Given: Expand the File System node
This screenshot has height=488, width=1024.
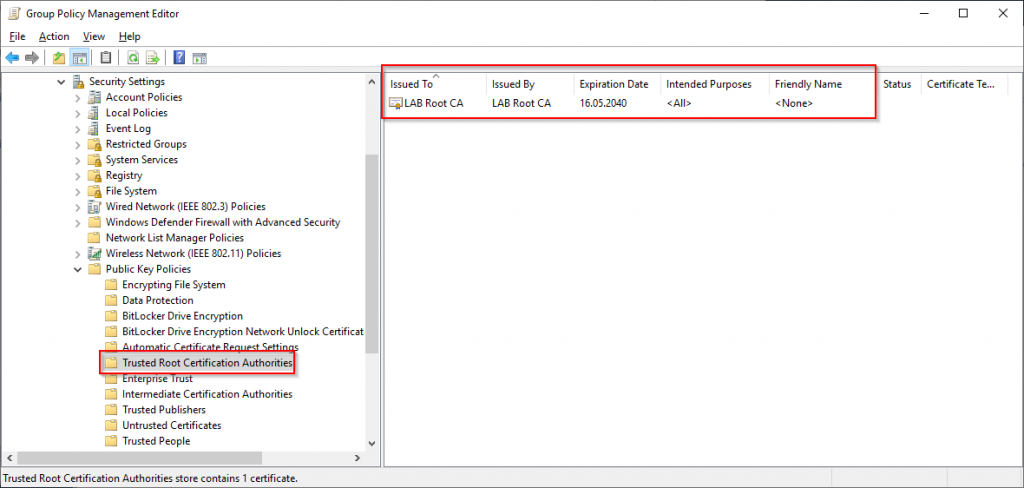Looking at the screenshot, I should pyautogui.click(x=78, y=191).
